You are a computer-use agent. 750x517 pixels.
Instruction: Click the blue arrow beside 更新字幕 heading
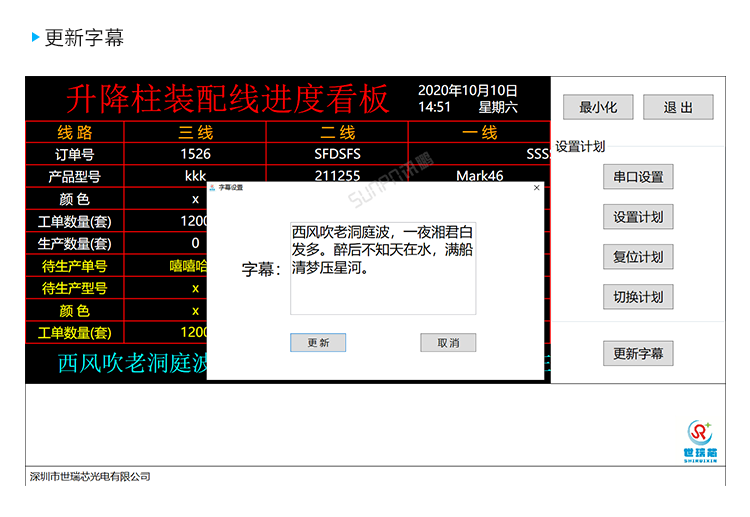36,38
